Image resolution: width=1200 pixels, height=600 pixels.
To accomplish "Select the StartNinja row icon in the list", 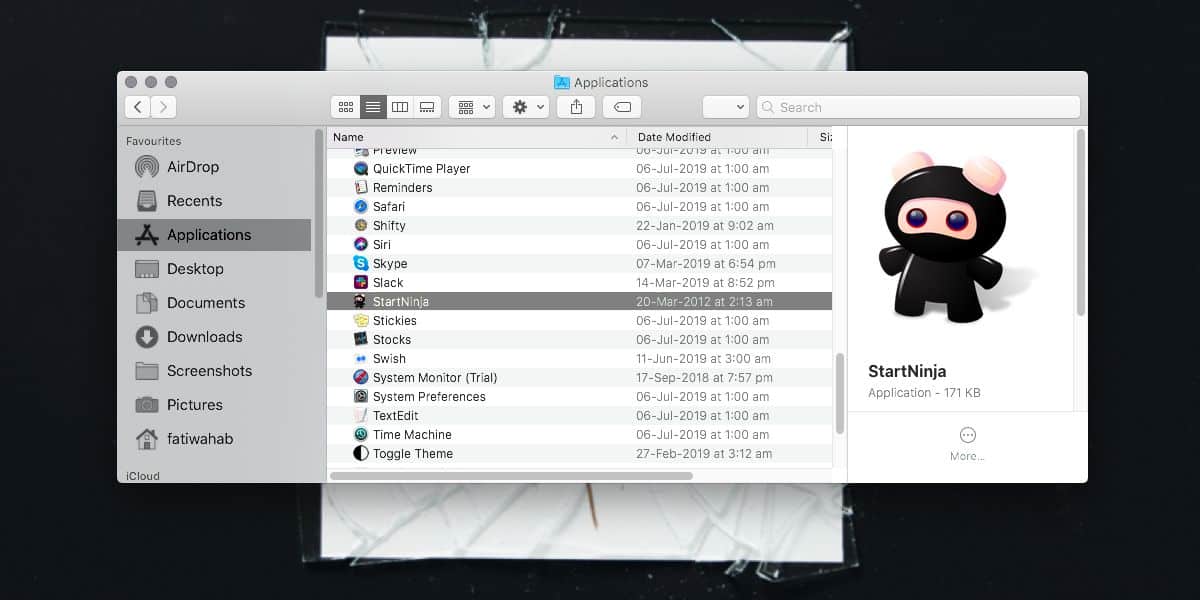I will click(361, 302).
